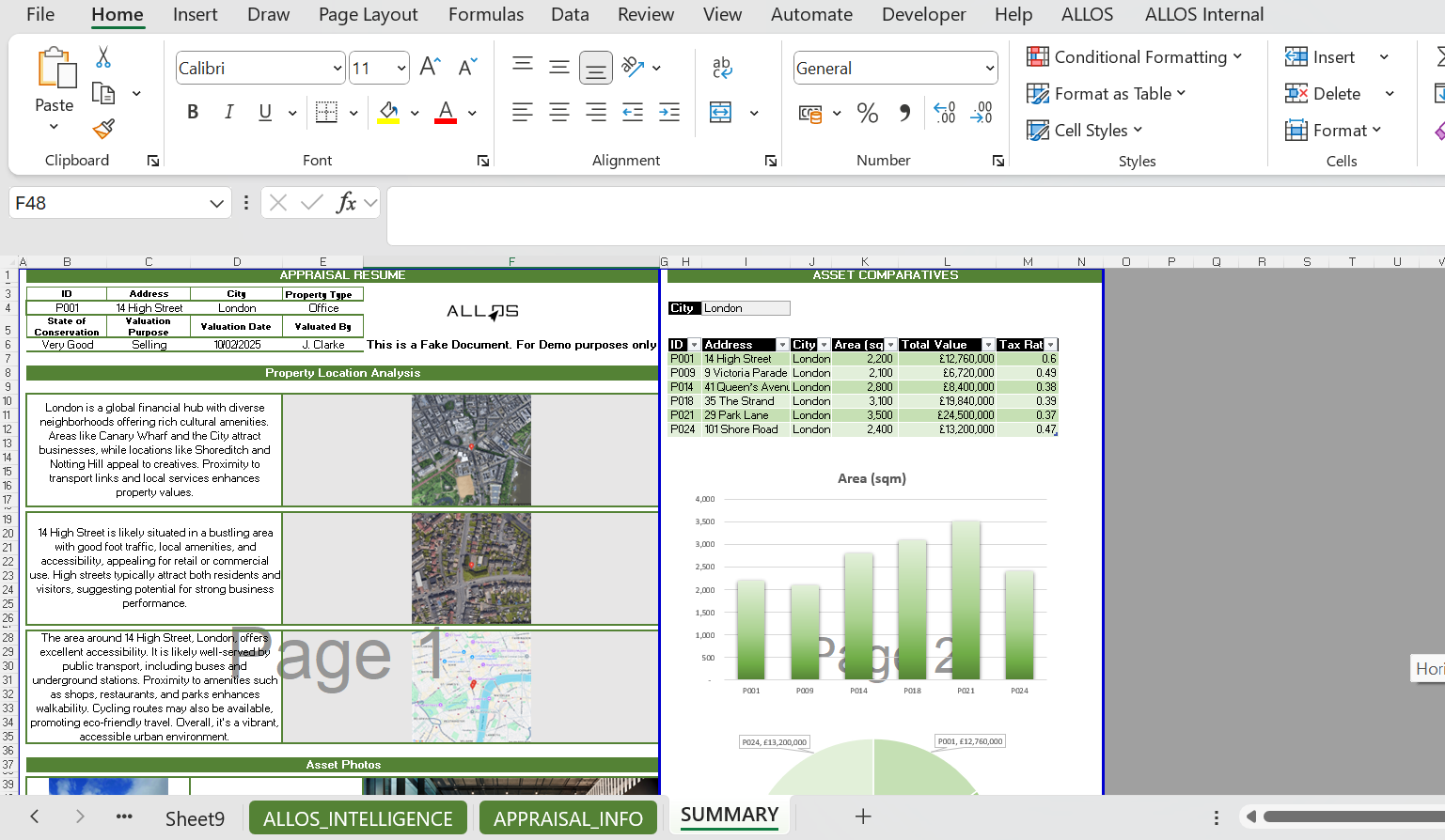
Task: Open the Calibri font name dropdown
Action: click(x=338, y=69)
